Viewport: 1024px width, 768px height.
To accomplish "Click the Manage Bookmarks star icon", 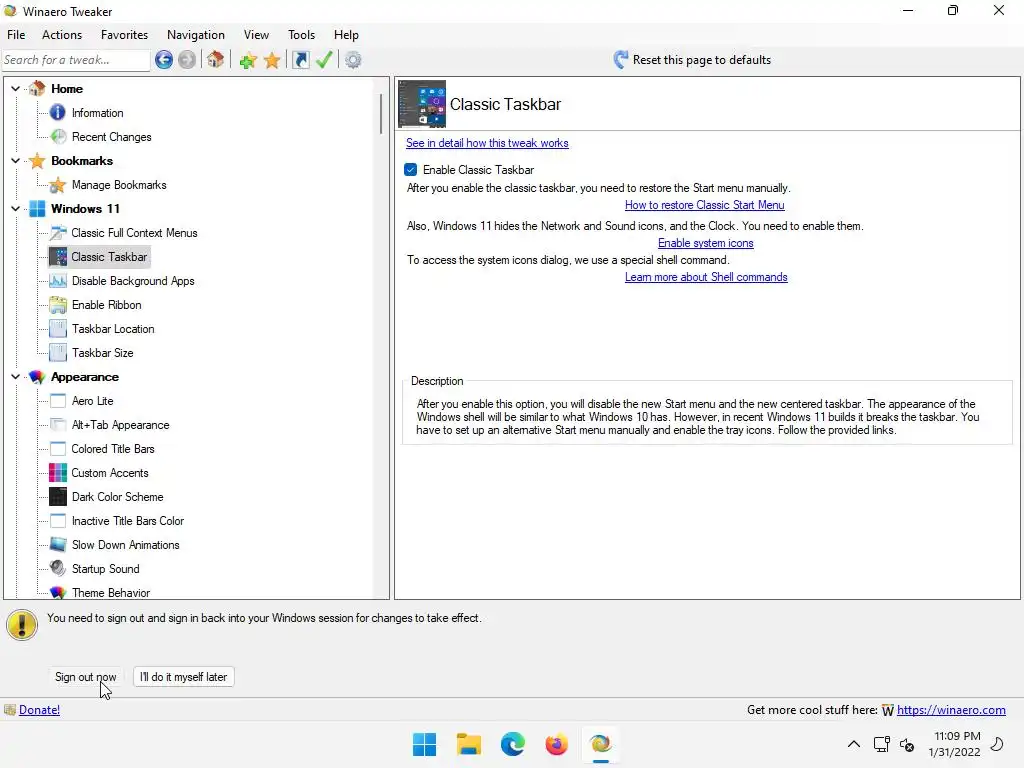I will pos(58,185).
